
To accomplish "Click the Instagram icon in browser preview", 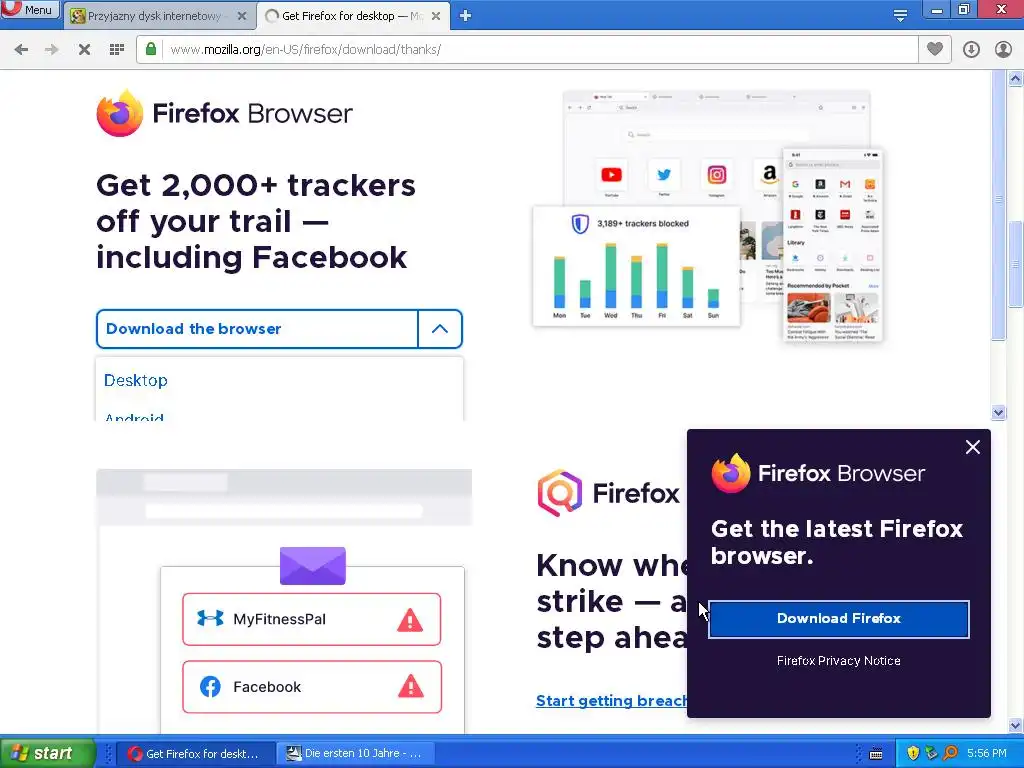I will coord(716,175).
